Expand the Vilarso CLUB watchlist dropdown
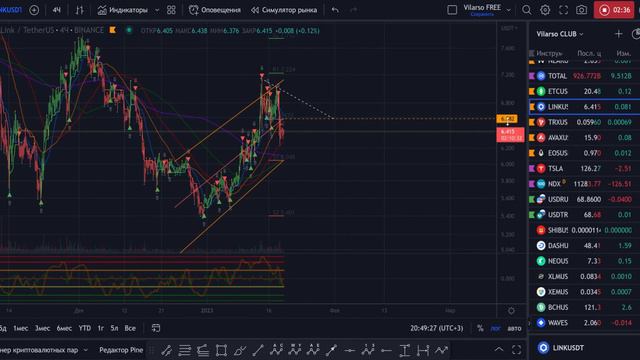Viewport: 640px width, 360px height. pos(560,34)
